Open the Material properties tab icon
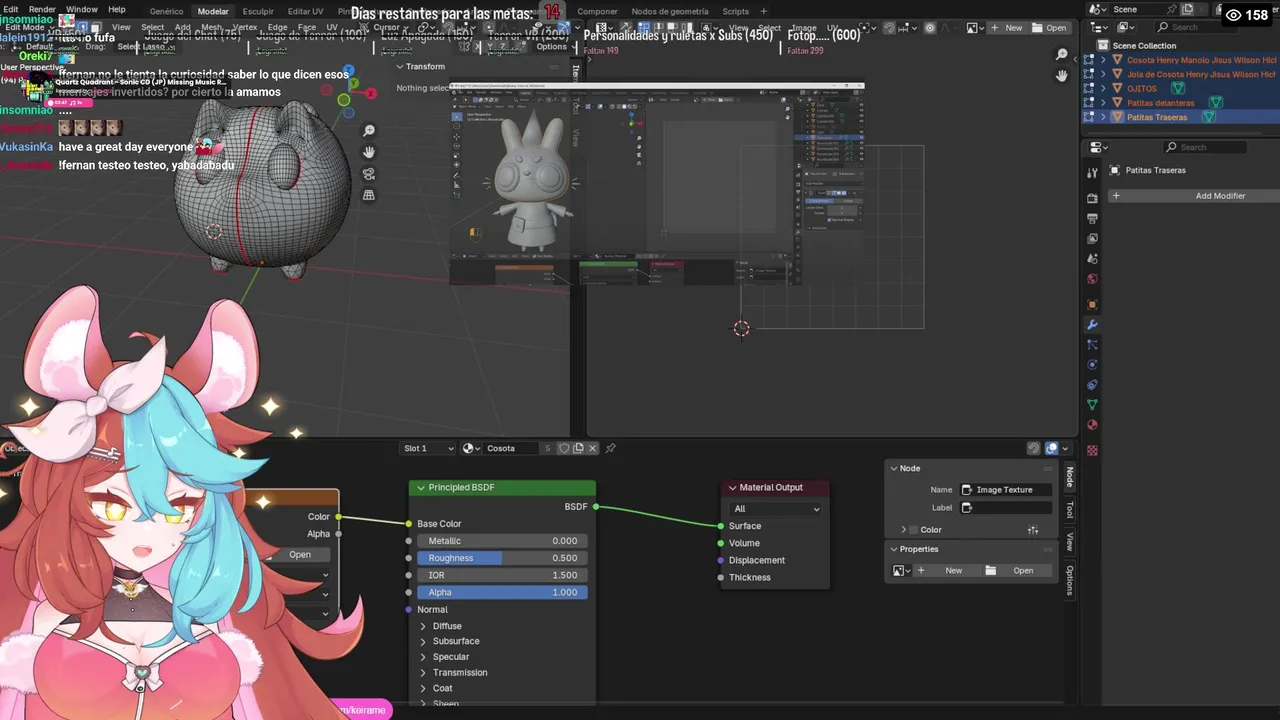 pos(1092,425)
